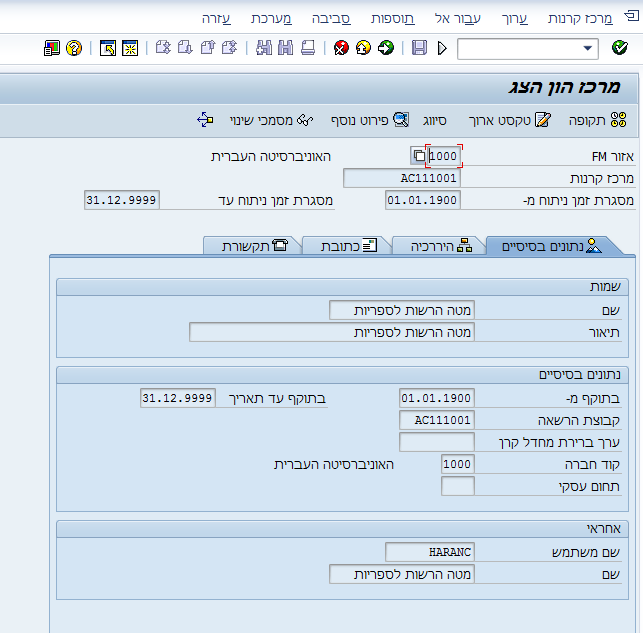Click the Generate Shortcut icon
Viewport: 643px width, 633px height.
tap(108, 48)
